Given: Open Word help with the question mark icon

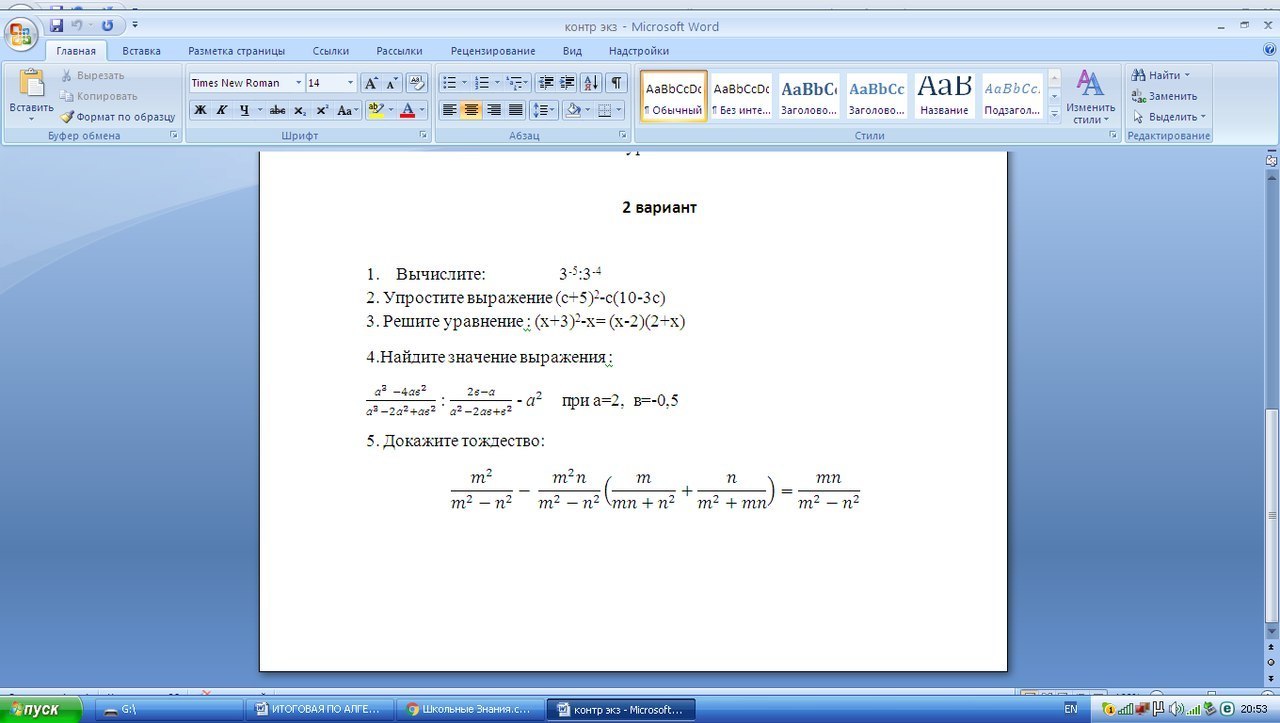Looking at the screenshot, I should point(1270,49).
